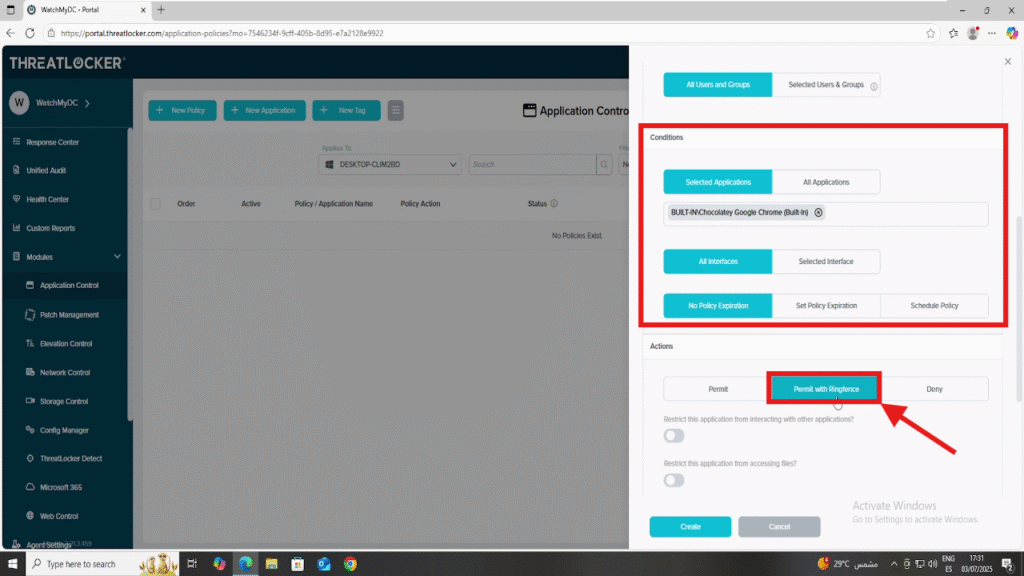This screenshot has height=576, width=1024.
Task: Open the Windows Start menu
Action: point(12,564)
